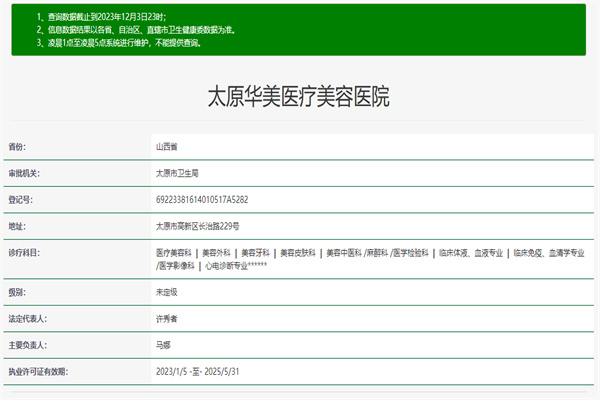Click 心电诊断专业 entry
Image resolution: width=600 pixels, height=400 pixels.
(x=227, y=266)
